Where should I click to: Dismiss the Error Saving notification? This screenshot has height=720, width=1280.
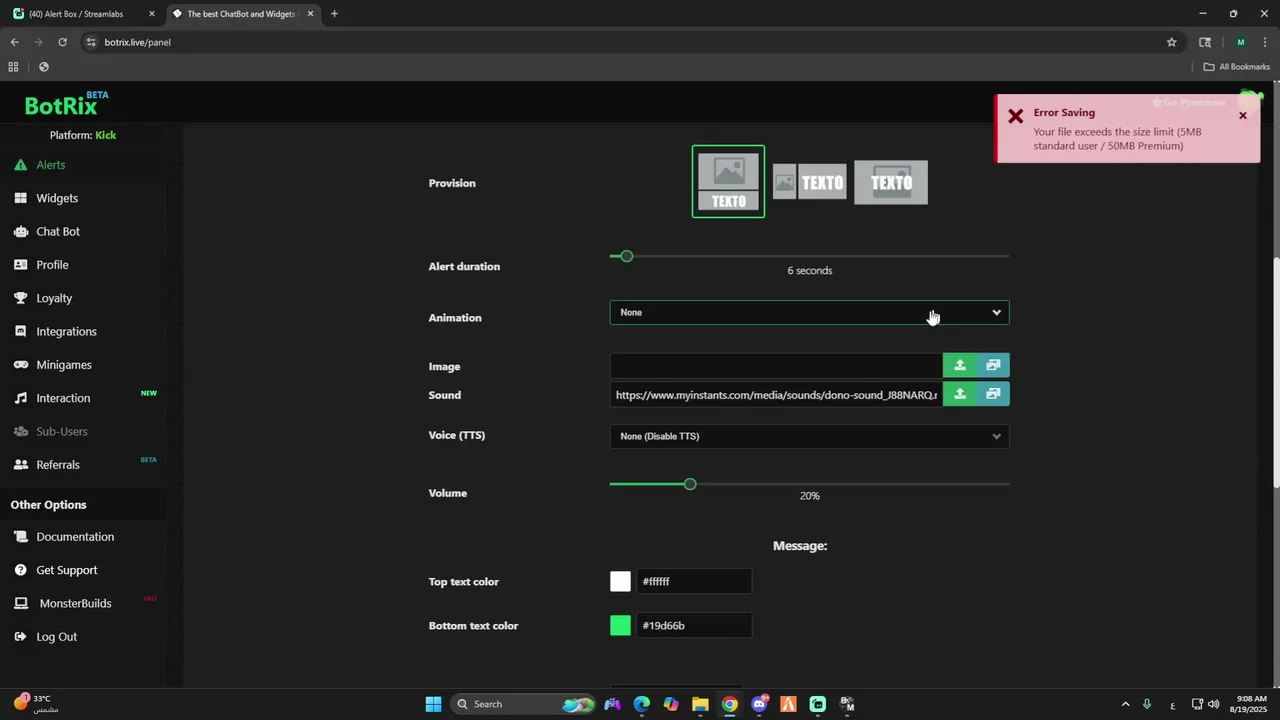(x=1243, y=115)
